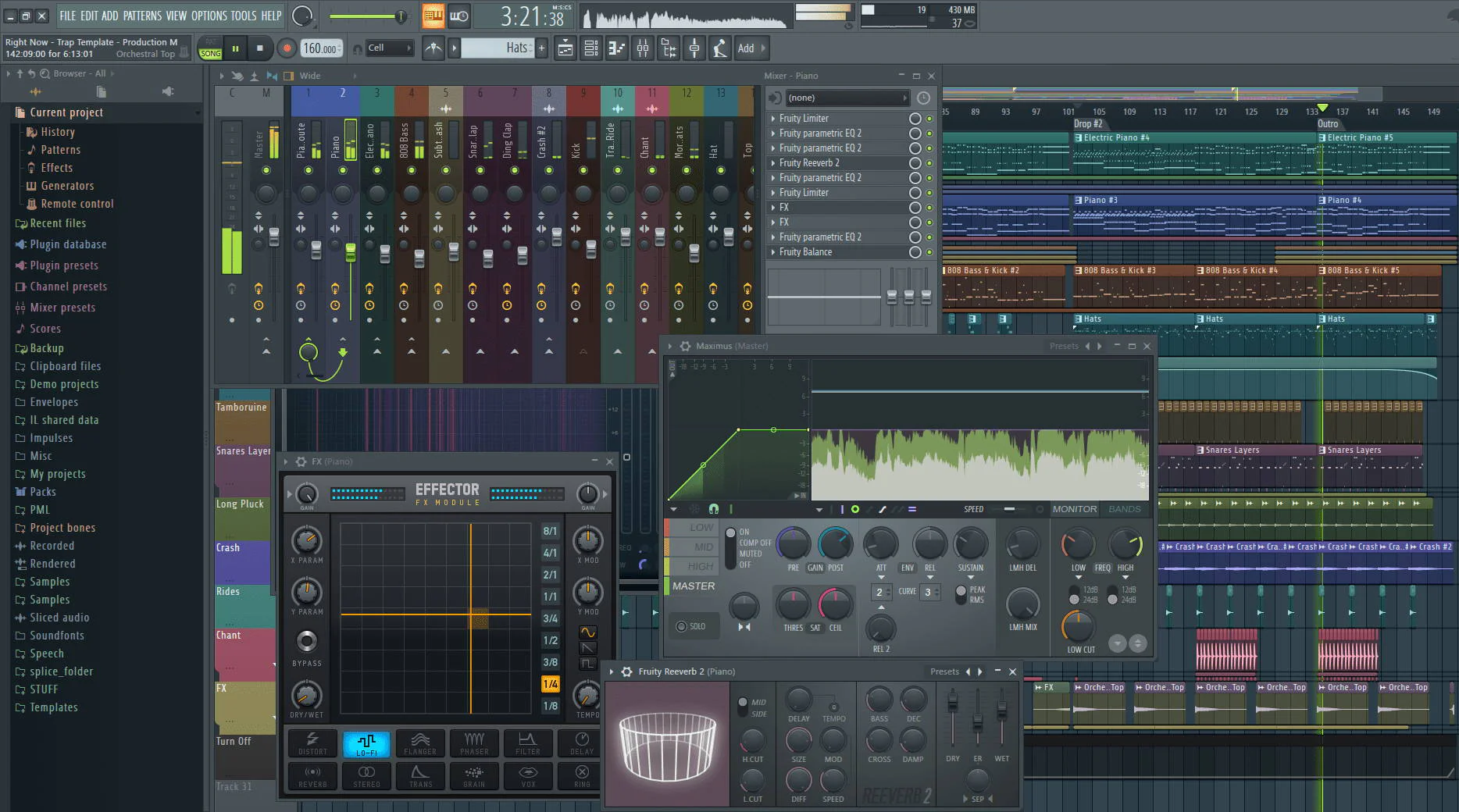Image resolution: width=1459 pixels, height=812 pixels.
Task: Open the mixer from the toolbar
Action: 642,48
